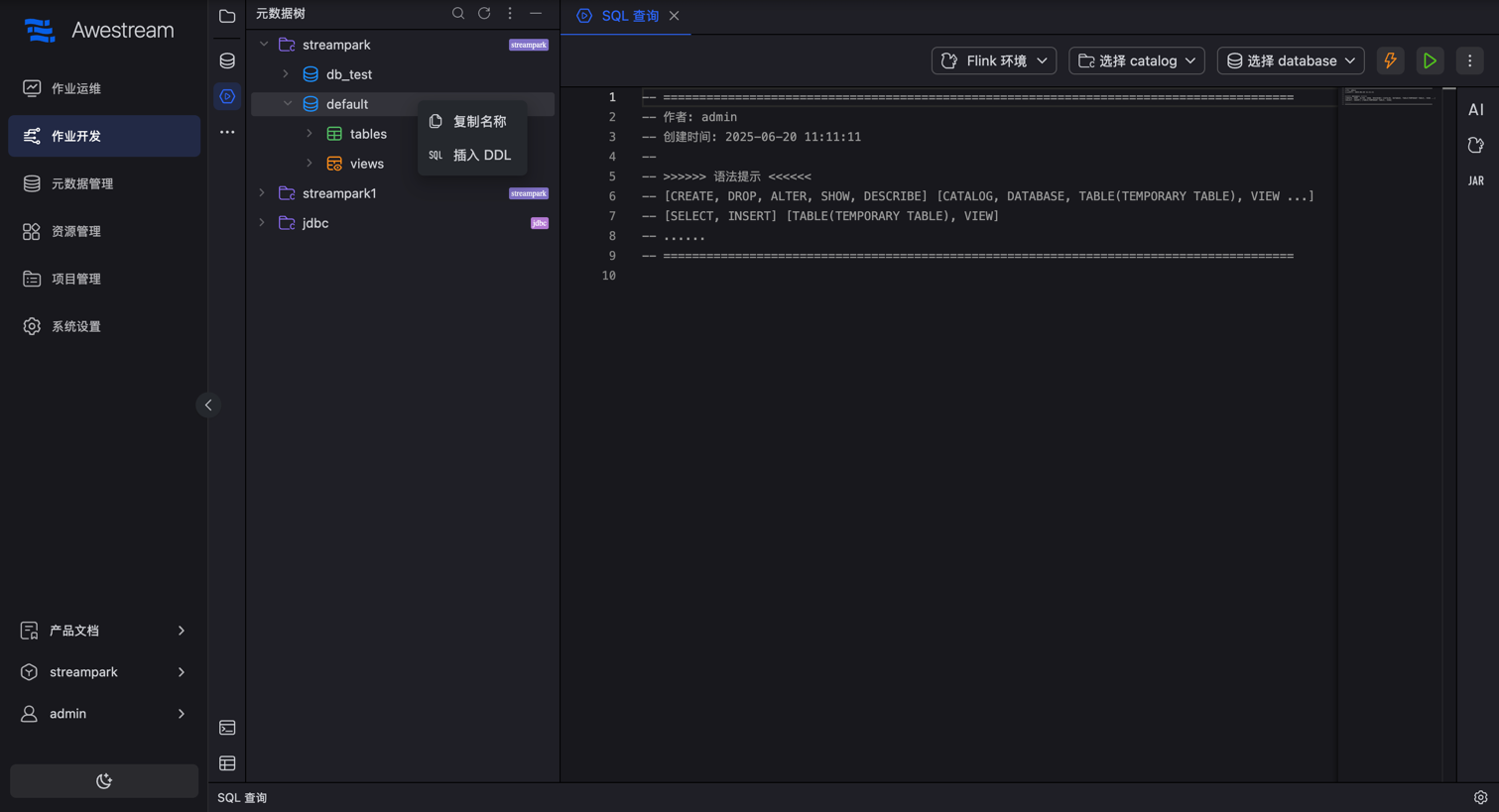The width and height of the screenshot is (1499, 812).
Task: Click the orange lightning bolt icon
Action: coord(1390,60)
